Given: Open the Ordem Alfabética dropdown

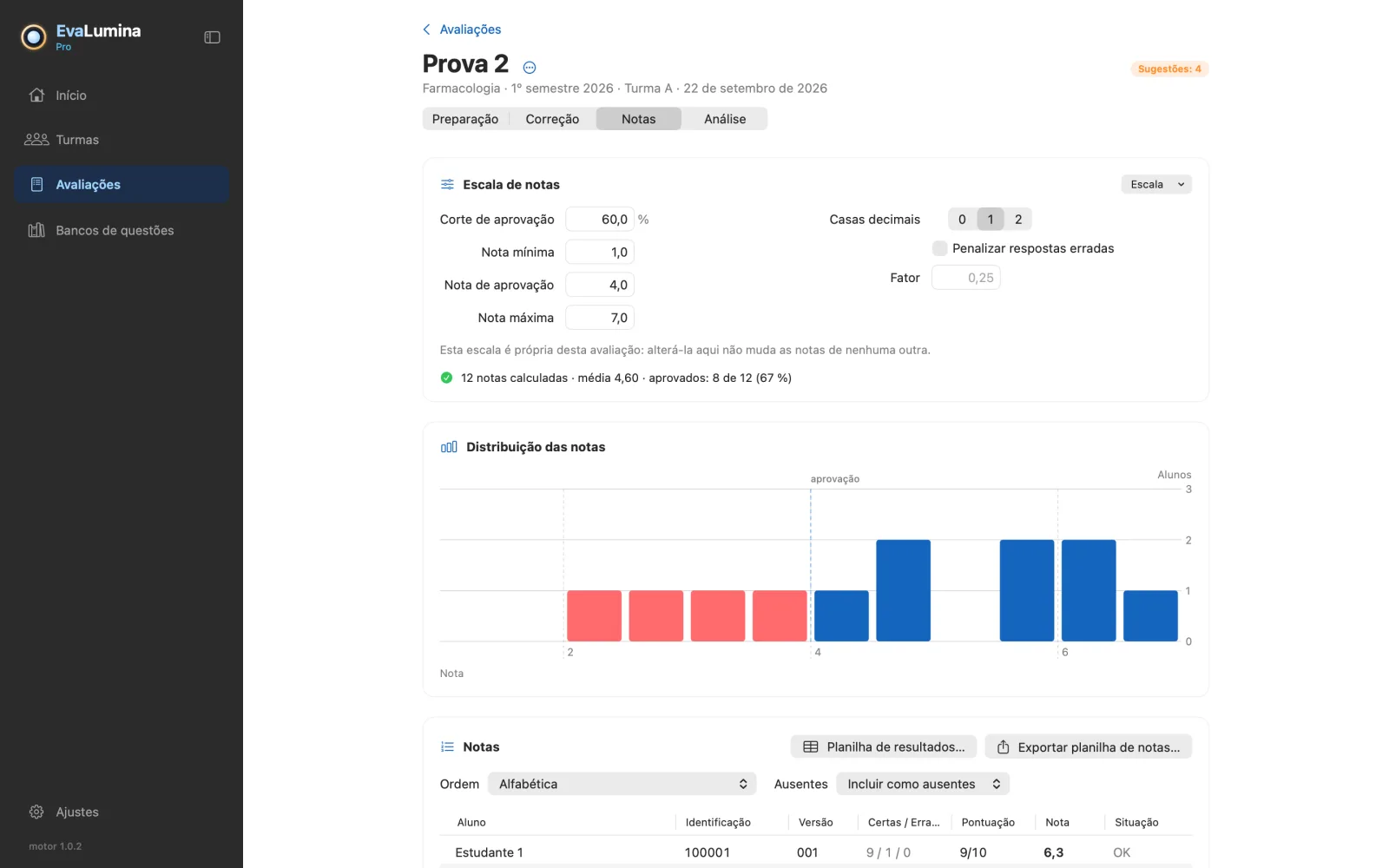Looking at the screenshot, I should tap(622, 784).
